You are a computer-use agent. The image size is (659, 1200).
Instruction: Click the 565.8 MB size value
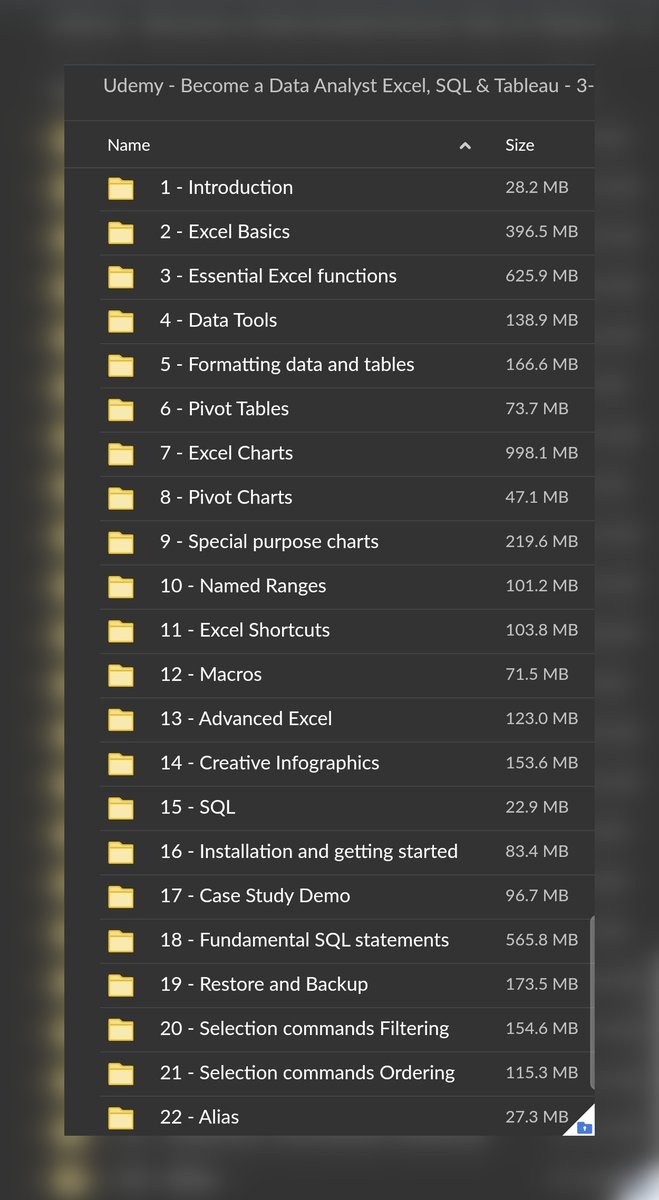tap(542, 940)
